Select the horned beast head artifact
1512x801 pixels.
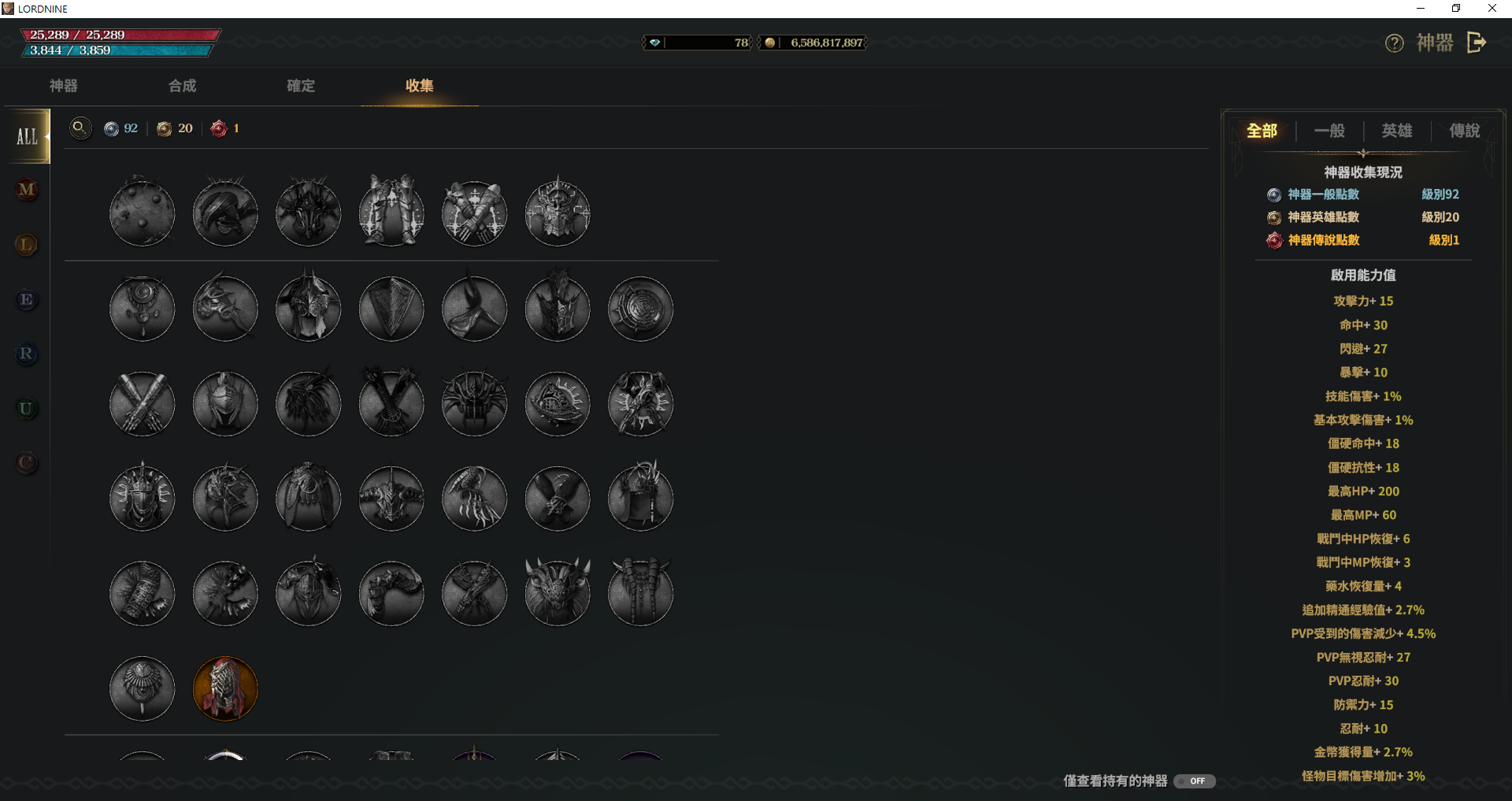click(558, 593)
